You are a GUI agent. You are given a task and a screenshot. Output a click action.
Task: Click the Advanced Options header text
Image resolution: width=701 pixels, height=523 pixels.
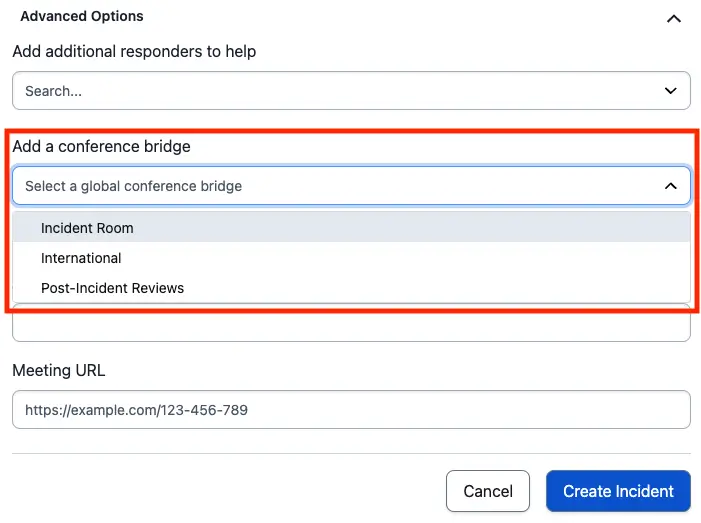point(82,16)
